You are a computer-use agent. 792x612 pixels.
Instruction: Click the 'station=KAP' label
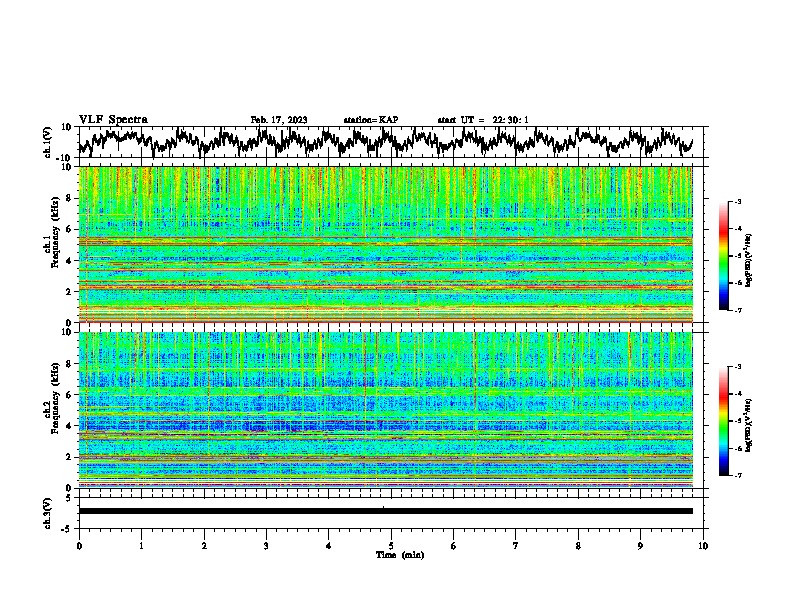[x=371, y=120]
